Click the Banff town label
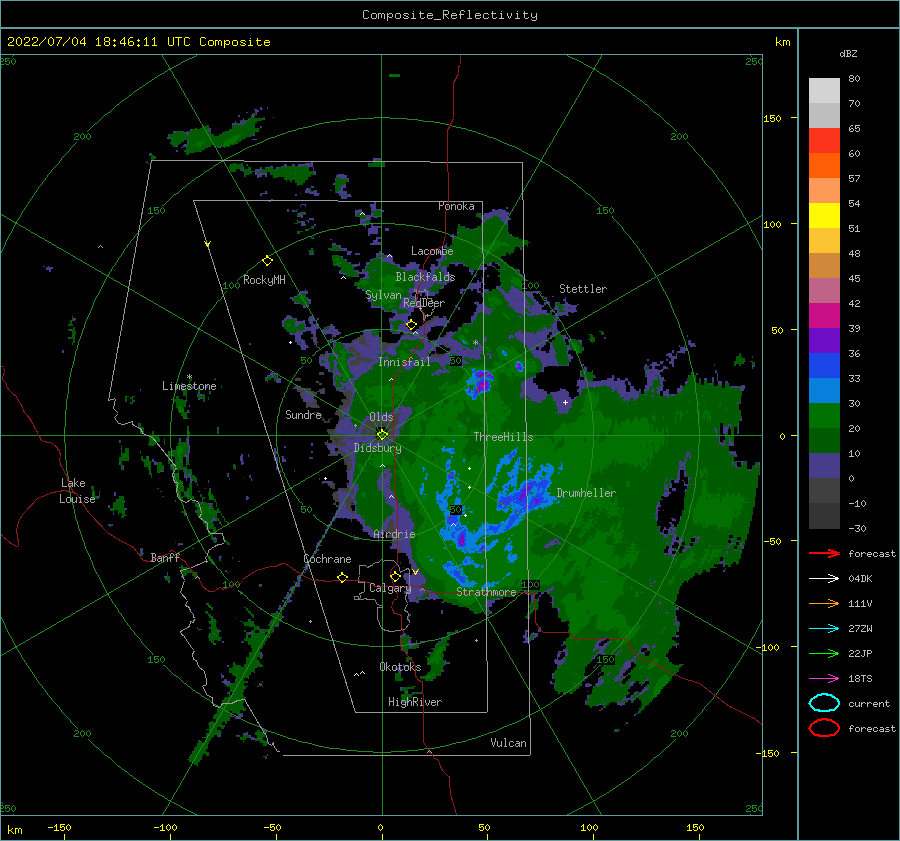 (x=165, y=558)
